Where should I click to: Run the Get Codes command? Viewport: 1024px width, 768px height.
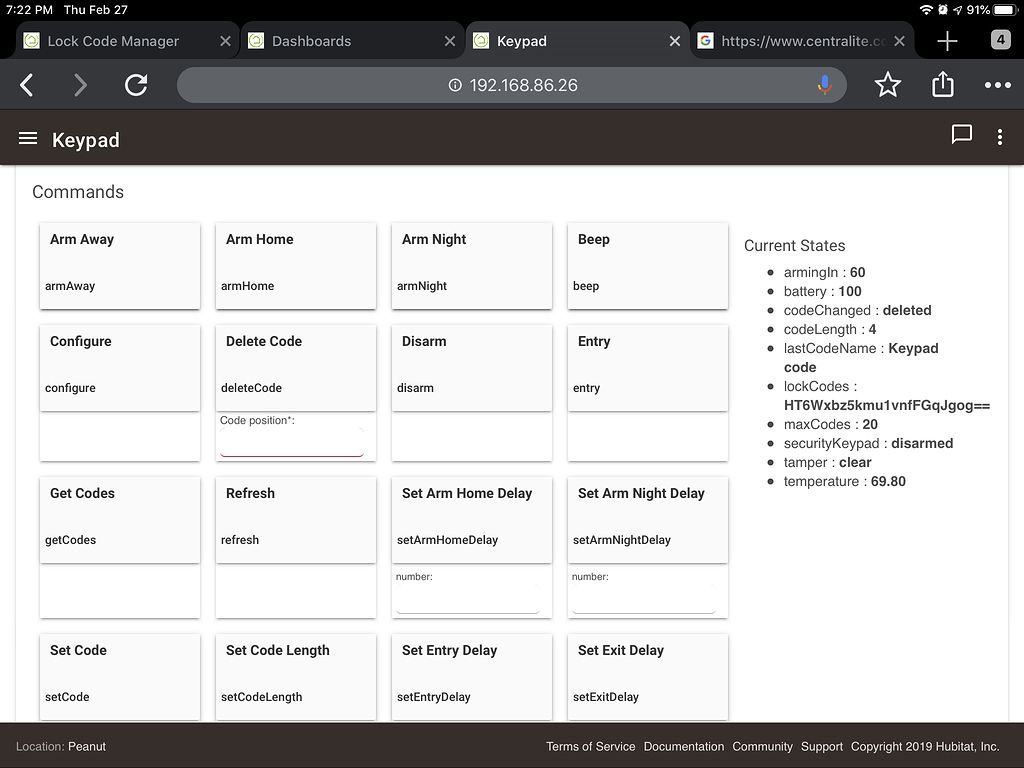(120, 520)
